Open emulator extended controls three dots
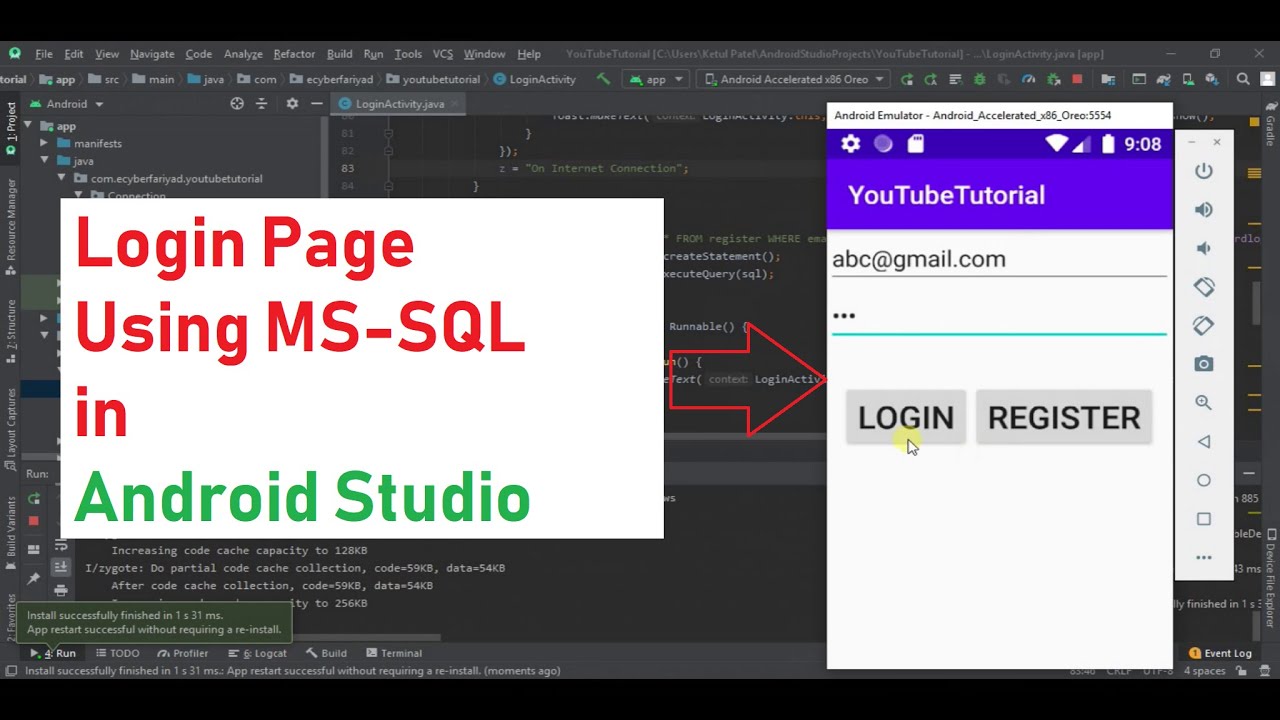The image size is (1280, 720). (x=1204, y=558)
